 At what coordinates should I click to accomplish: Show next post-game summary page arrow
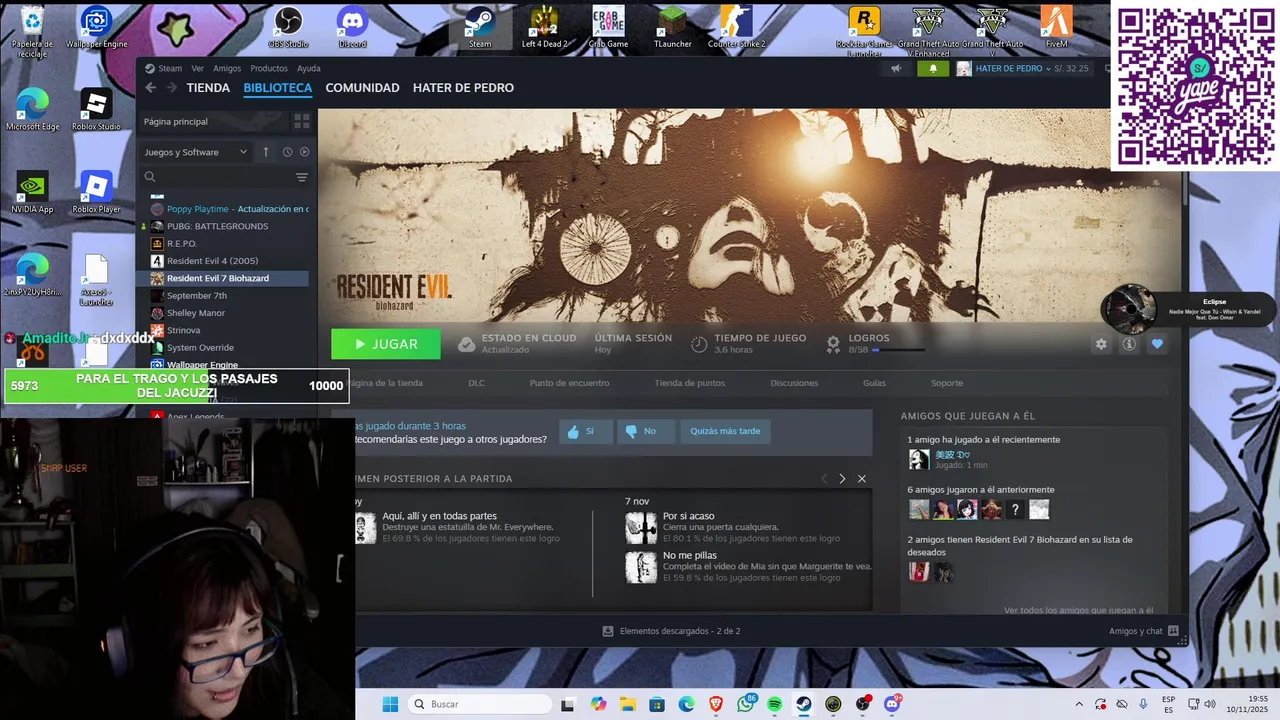tap(842, 479)
